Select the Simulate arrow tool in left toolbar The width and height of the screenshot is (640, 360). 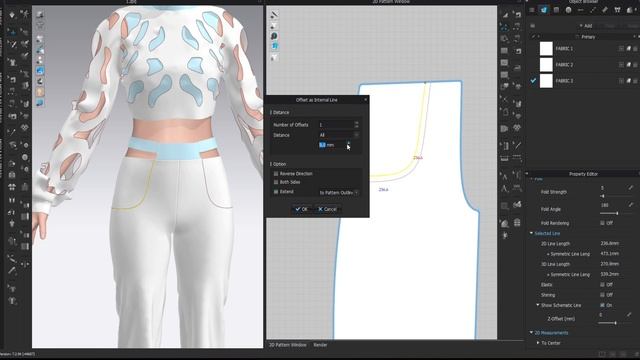click(x=12, y=15)
